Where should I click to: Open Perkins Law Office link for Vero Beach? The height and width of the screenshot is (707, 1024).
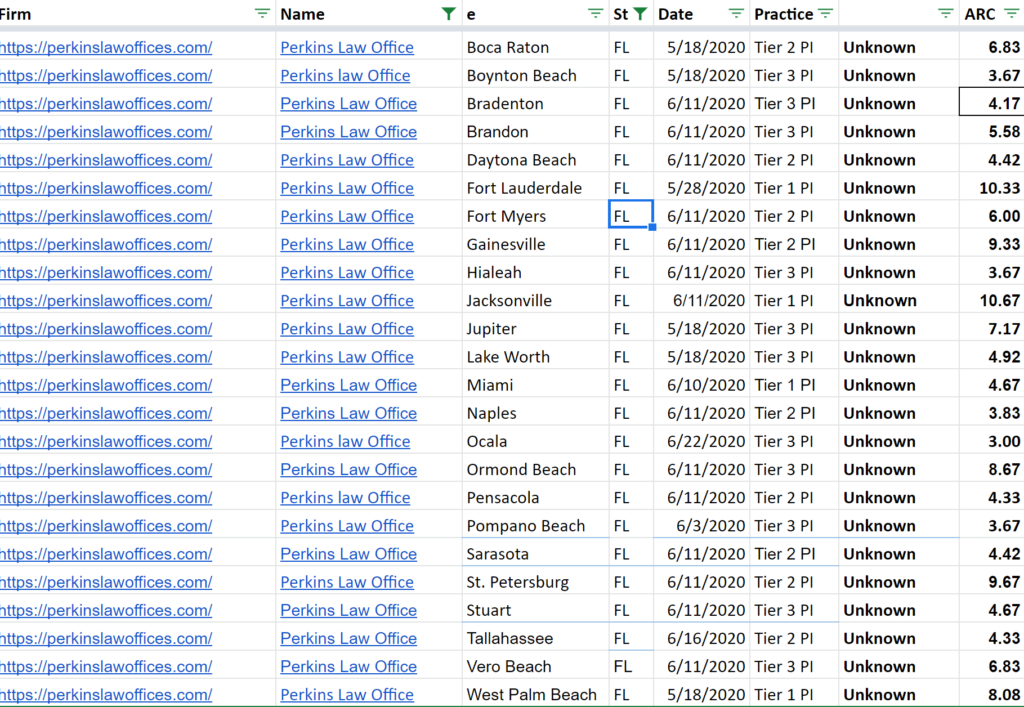point(349,667)
